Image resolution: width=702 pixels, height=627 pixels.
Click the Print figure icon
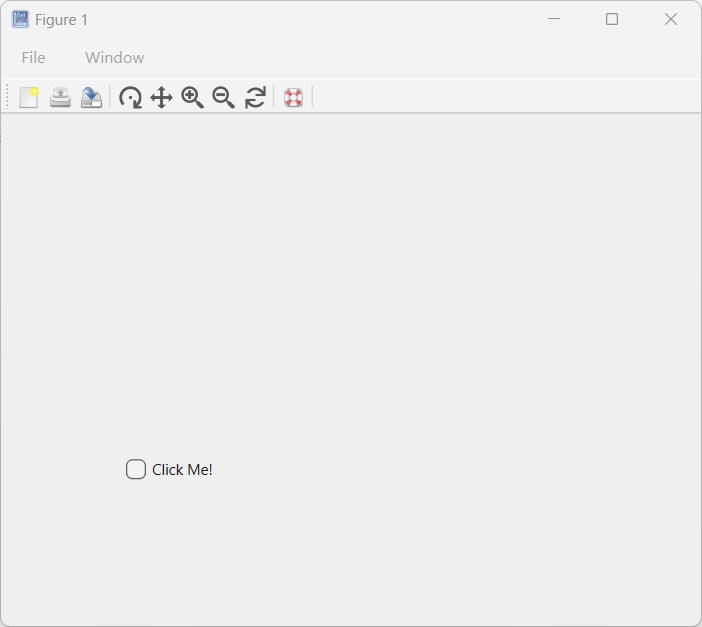click(x=60, y=97)
